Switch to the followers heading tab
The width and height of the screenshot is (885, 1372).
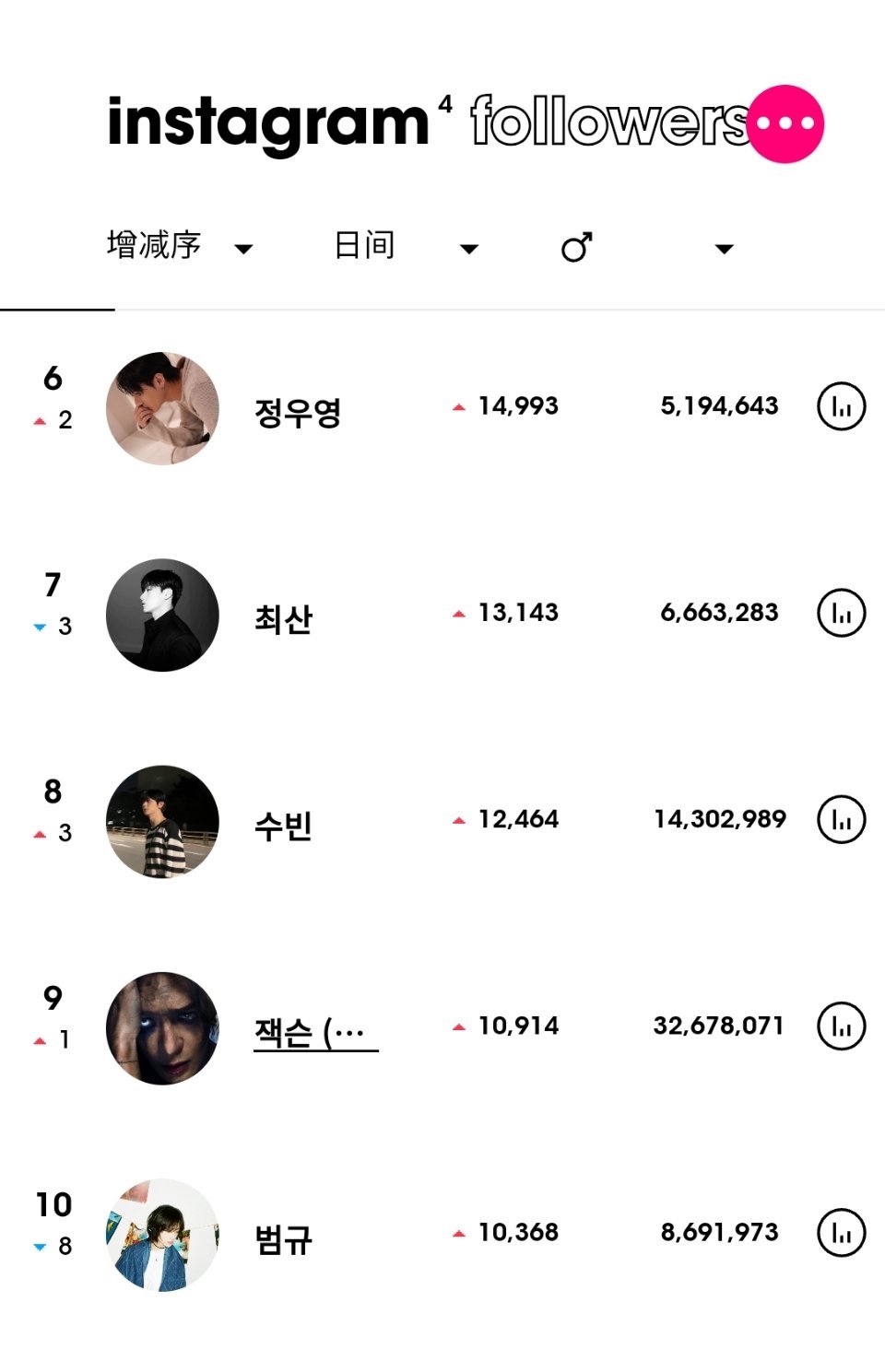(x=608, y=122)
